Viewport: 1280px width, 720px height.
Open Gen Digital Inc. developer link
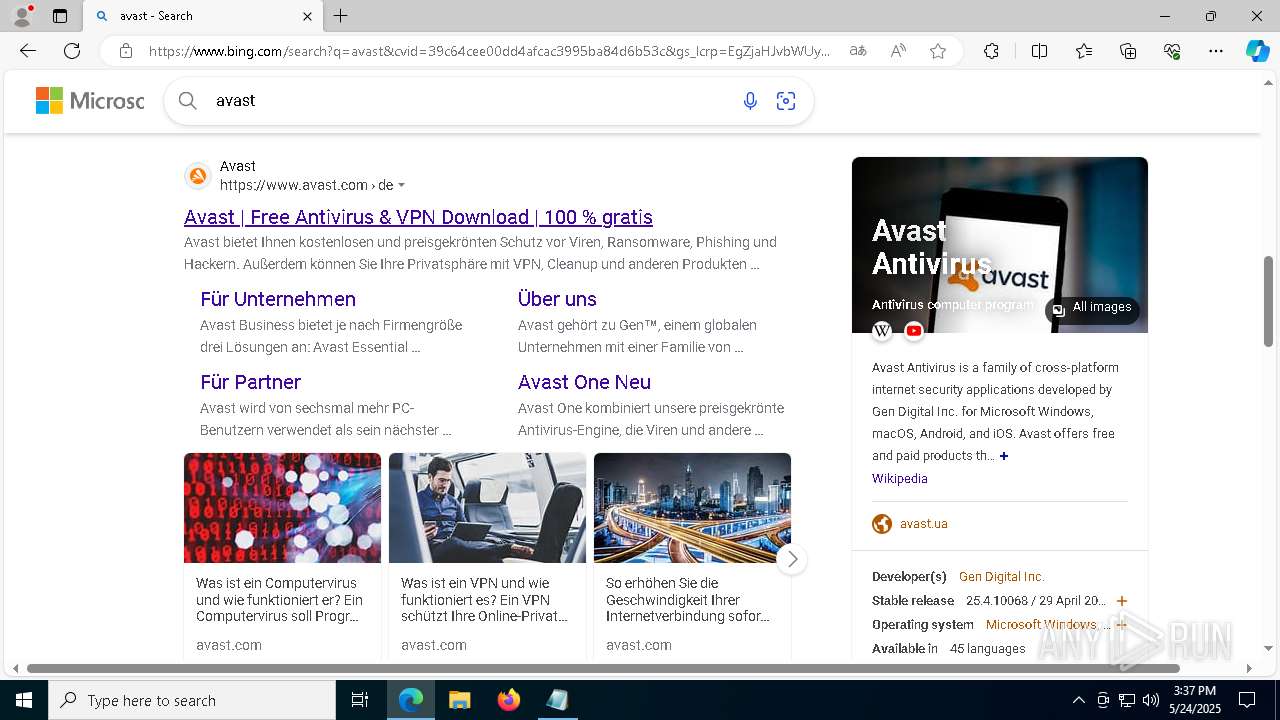click(x=1001, y=577)
